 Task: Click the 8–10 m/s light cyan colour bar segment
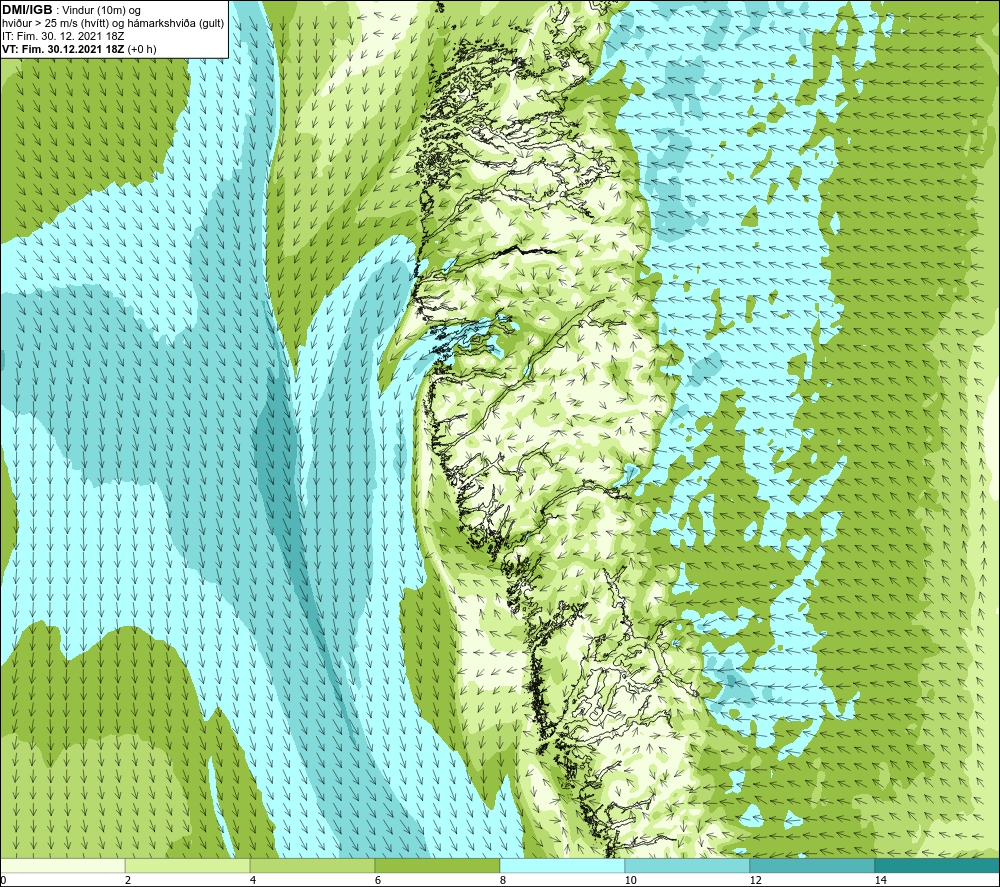pyautogui.click(x=562, y=865)
